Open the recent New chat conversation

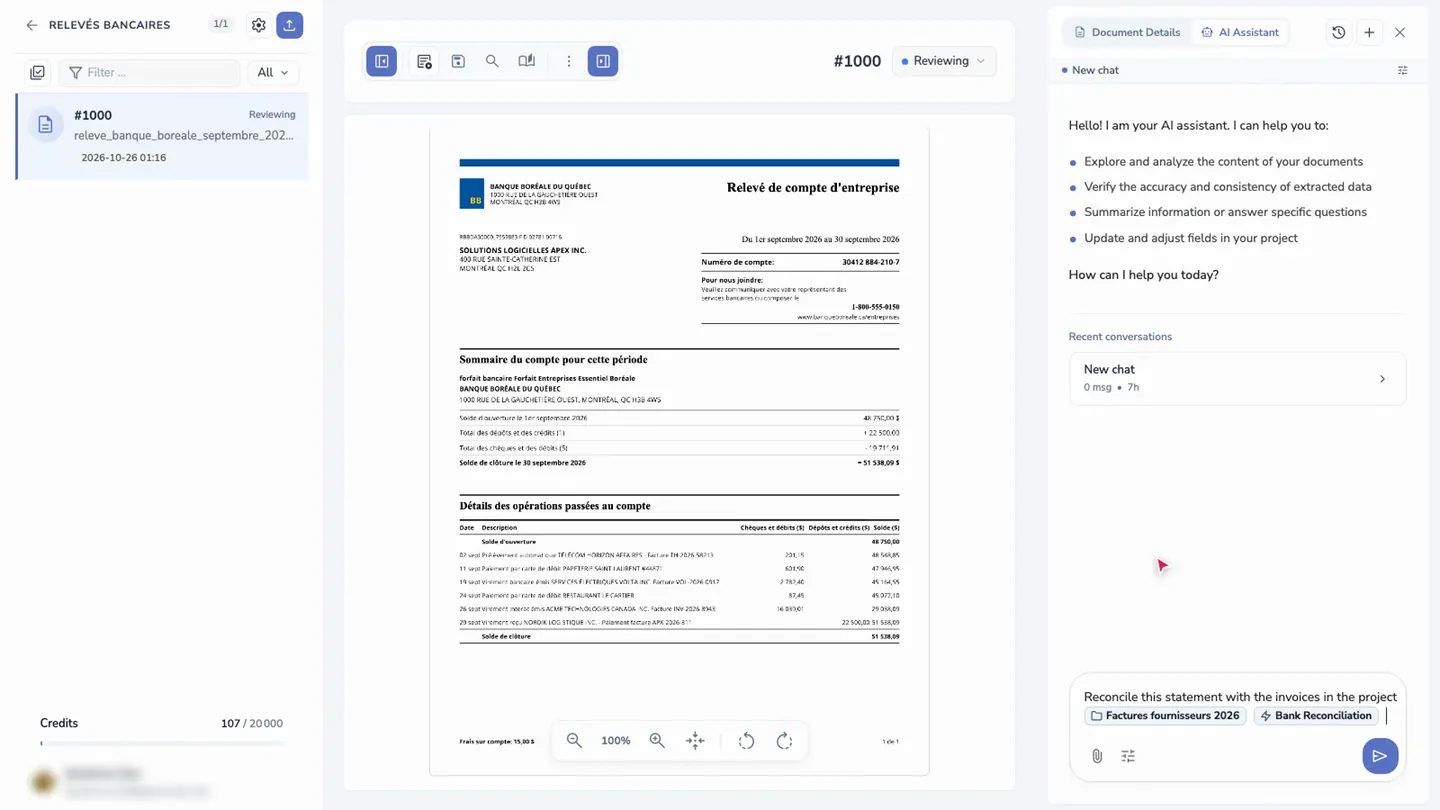1237,378
